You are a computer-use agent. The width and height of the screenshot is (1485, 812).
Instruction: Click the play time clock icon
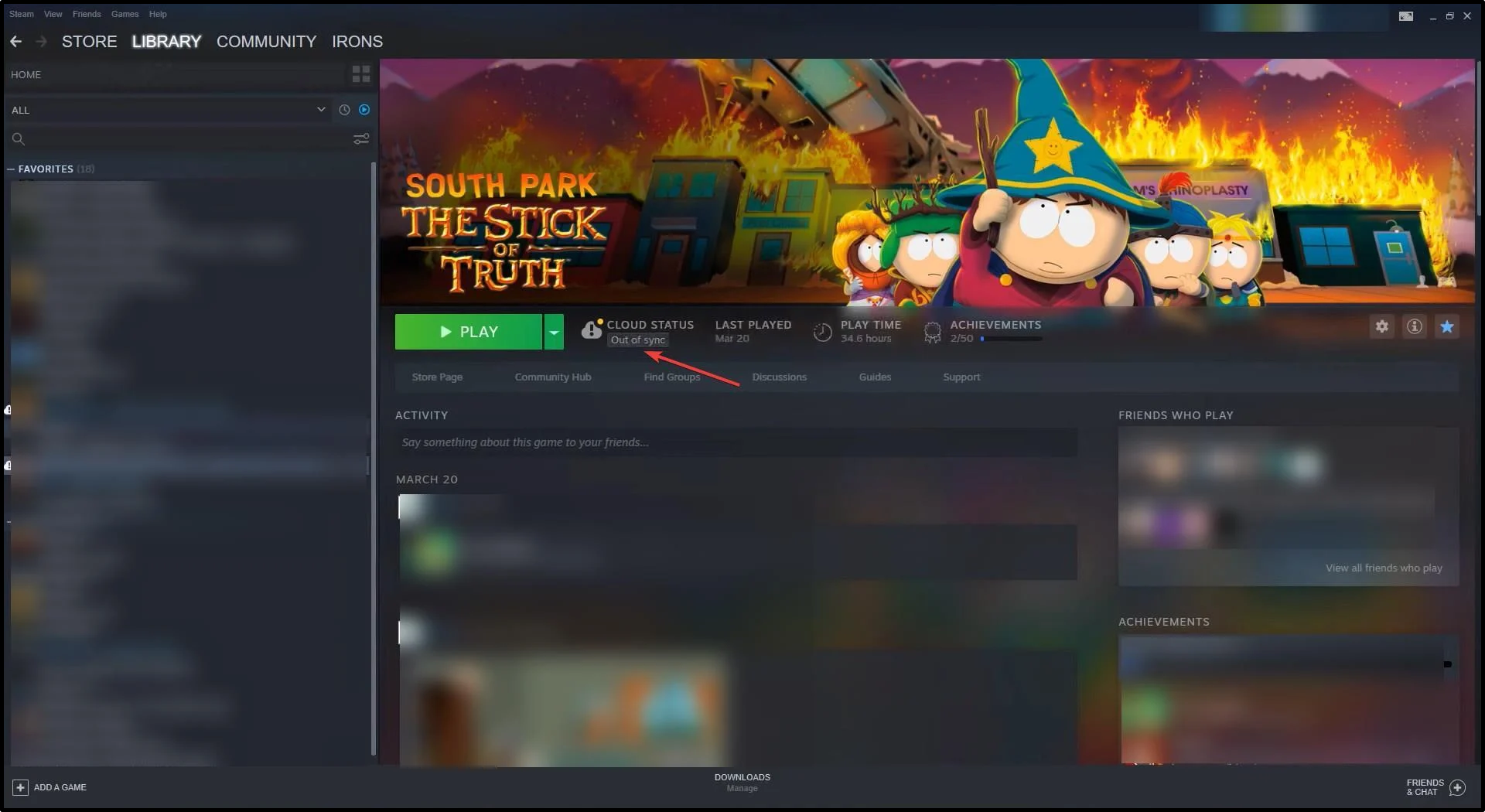click(823, 333)
